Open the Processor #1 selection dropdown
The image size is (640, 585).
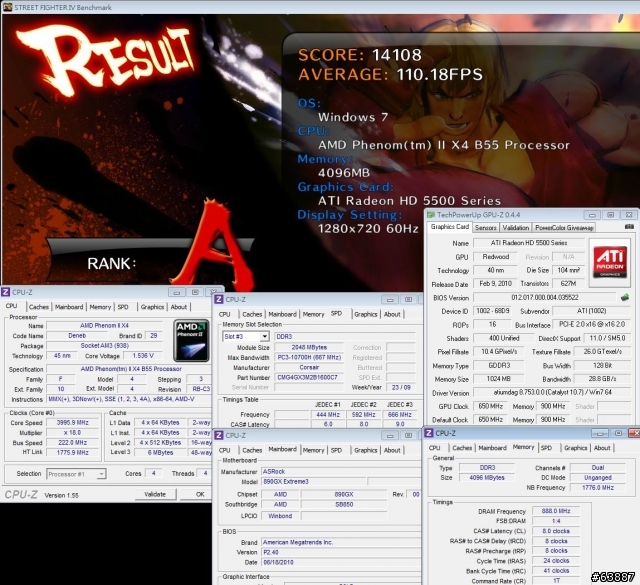101,474
